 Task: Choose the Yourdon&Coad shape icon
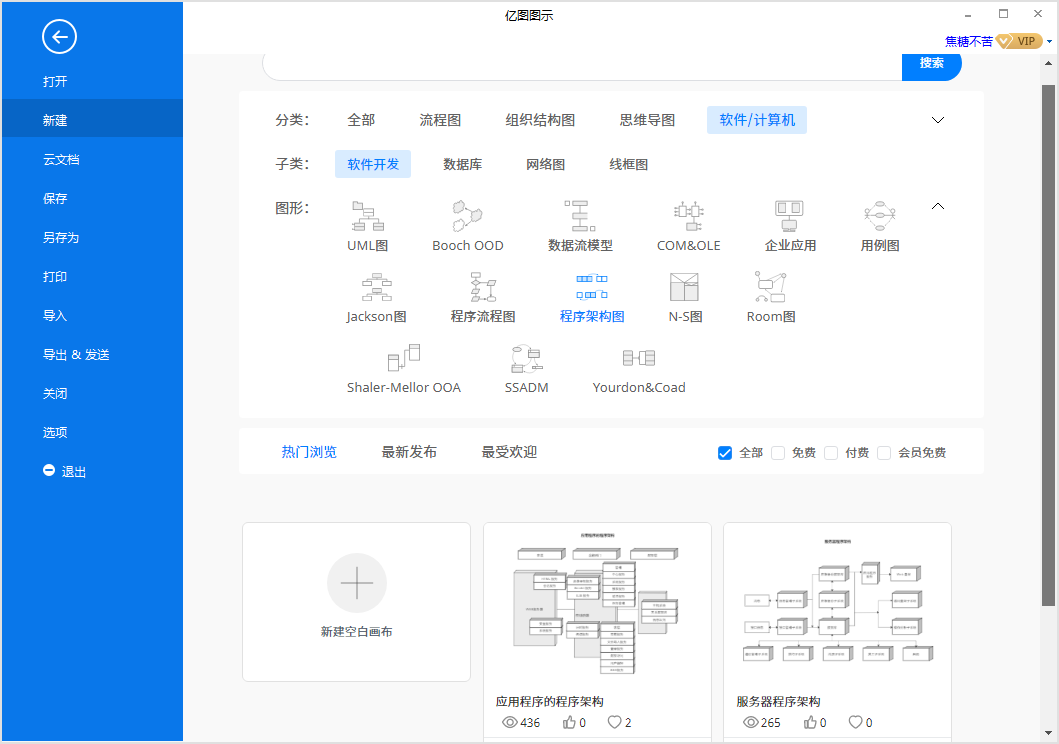click(x=639, y=358)
